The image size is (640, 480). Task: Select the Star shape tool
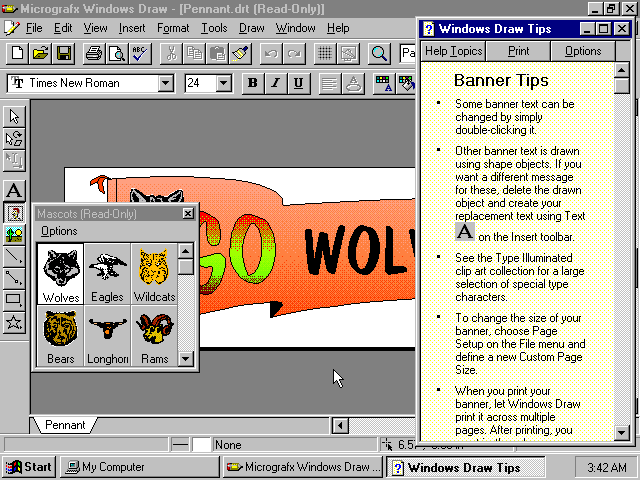coord(14,322)
